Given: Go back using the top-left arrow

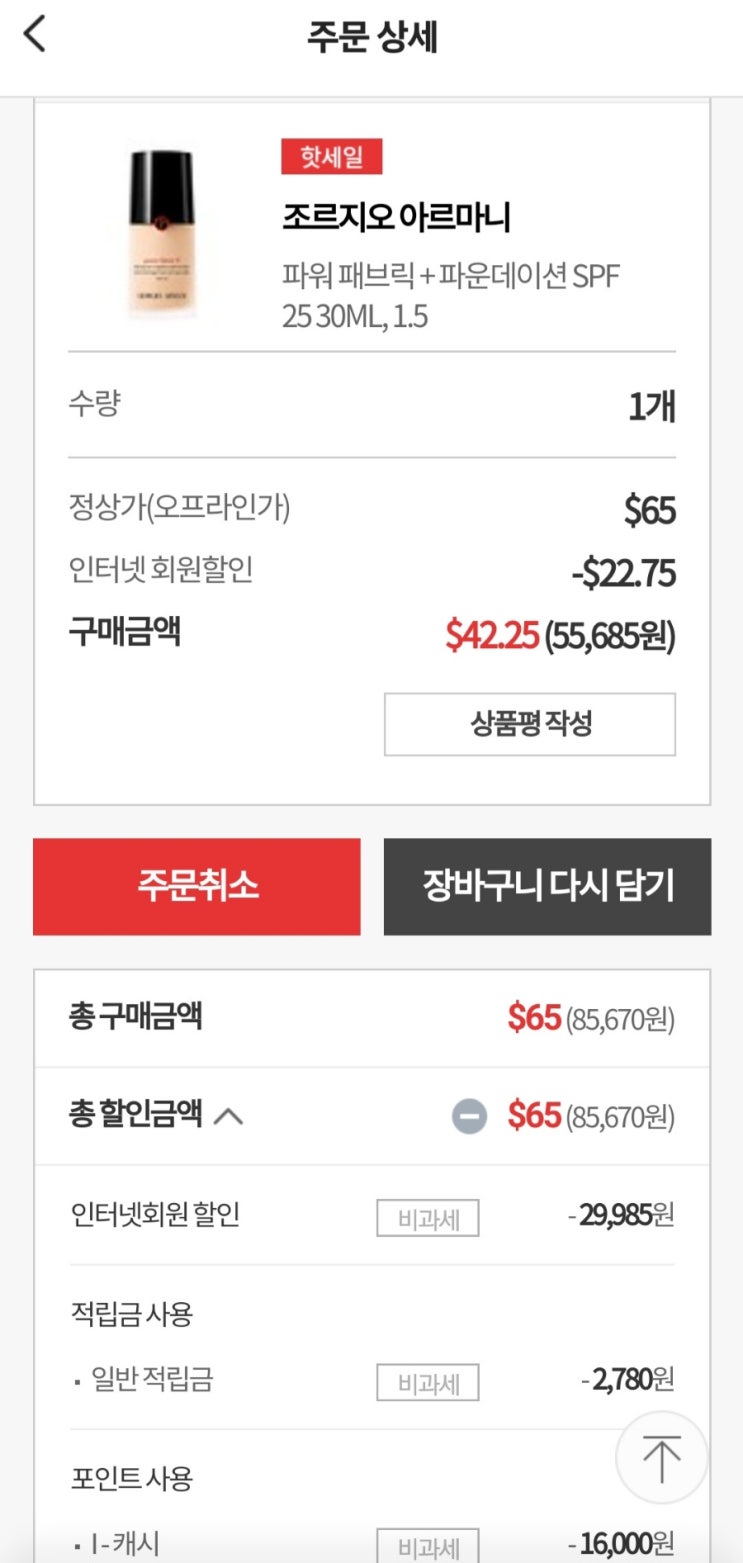Looking at the screenshot, I should pyautogui.click(x=35, y=36).
